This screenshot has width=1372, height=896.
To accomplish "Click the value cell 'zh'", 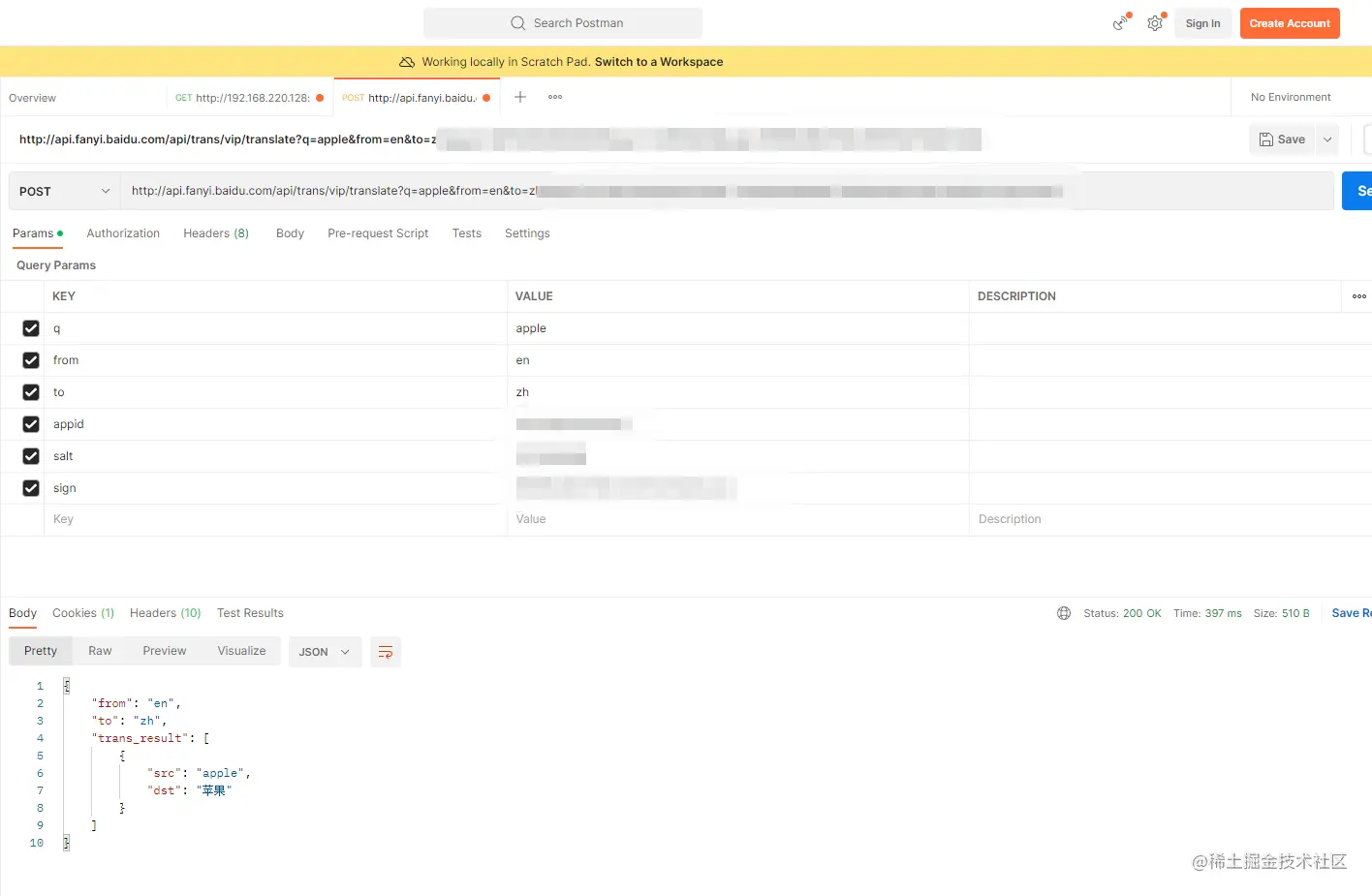I will coord(737,392).
